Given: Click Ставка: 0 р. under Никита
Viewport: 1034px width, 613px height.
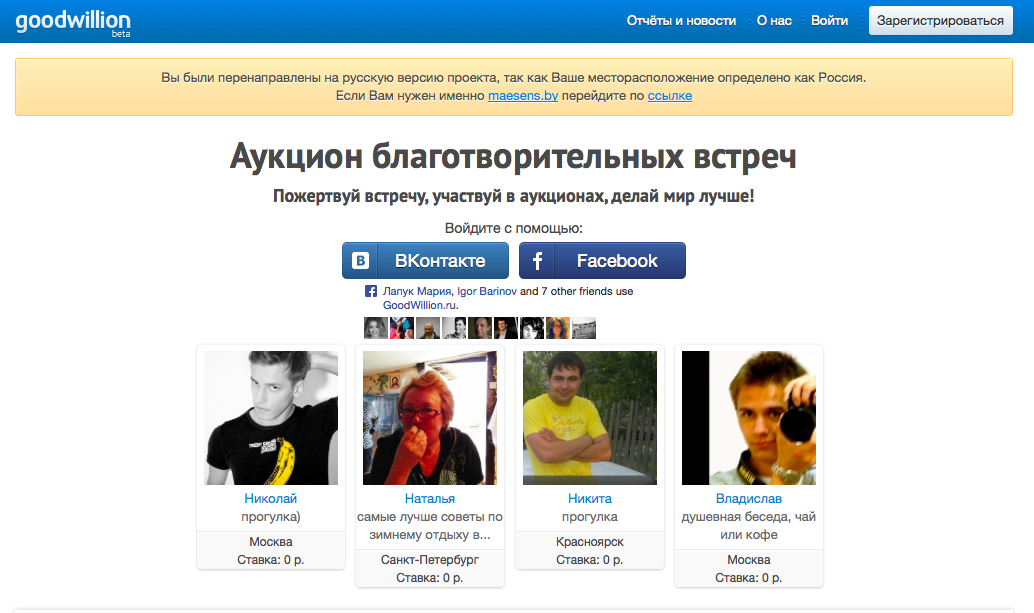Looking at the screenshot, I should click(x=590, y=560).
